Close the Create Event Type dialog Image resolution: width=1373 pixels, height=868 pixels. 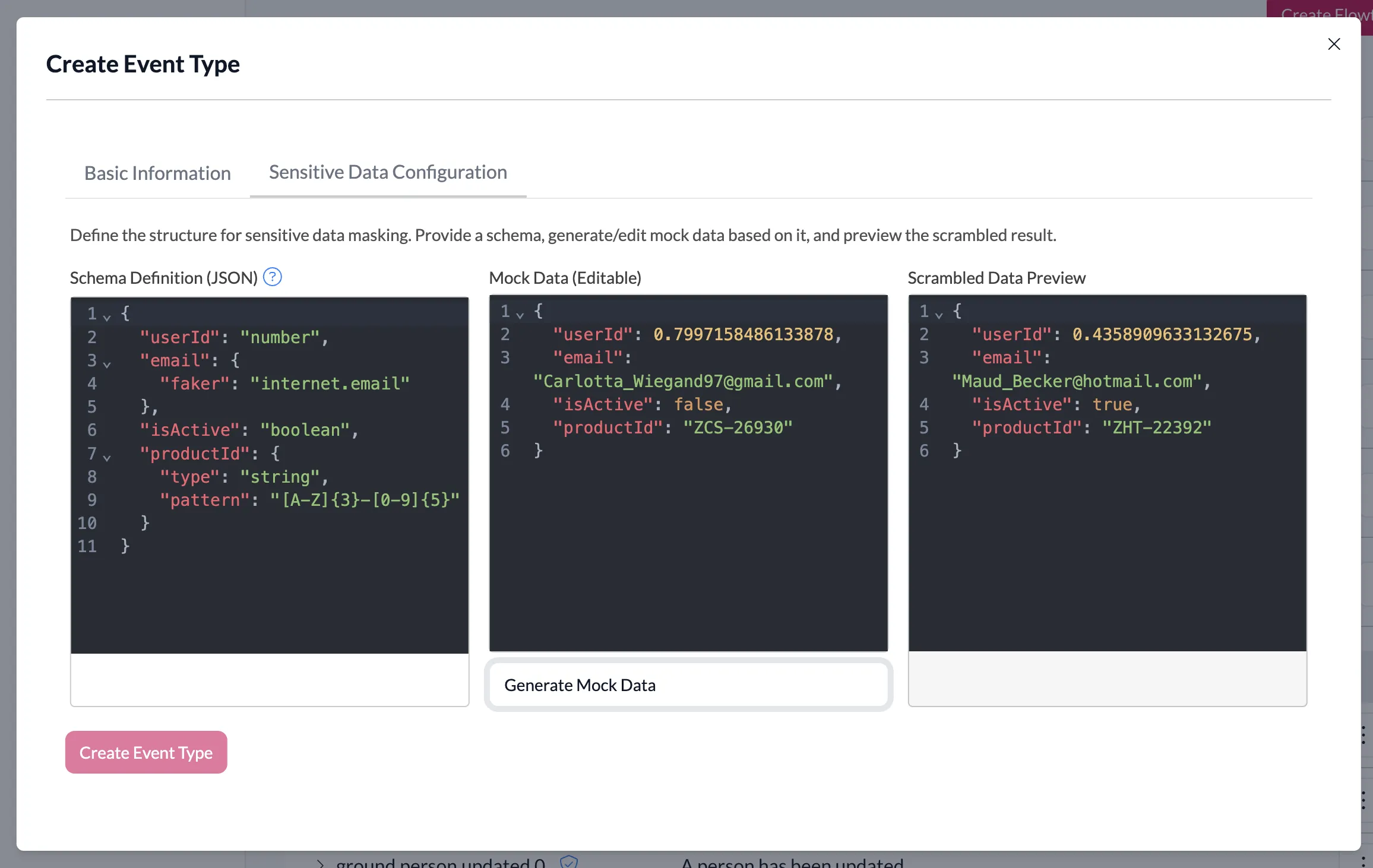click(1334, 44)
